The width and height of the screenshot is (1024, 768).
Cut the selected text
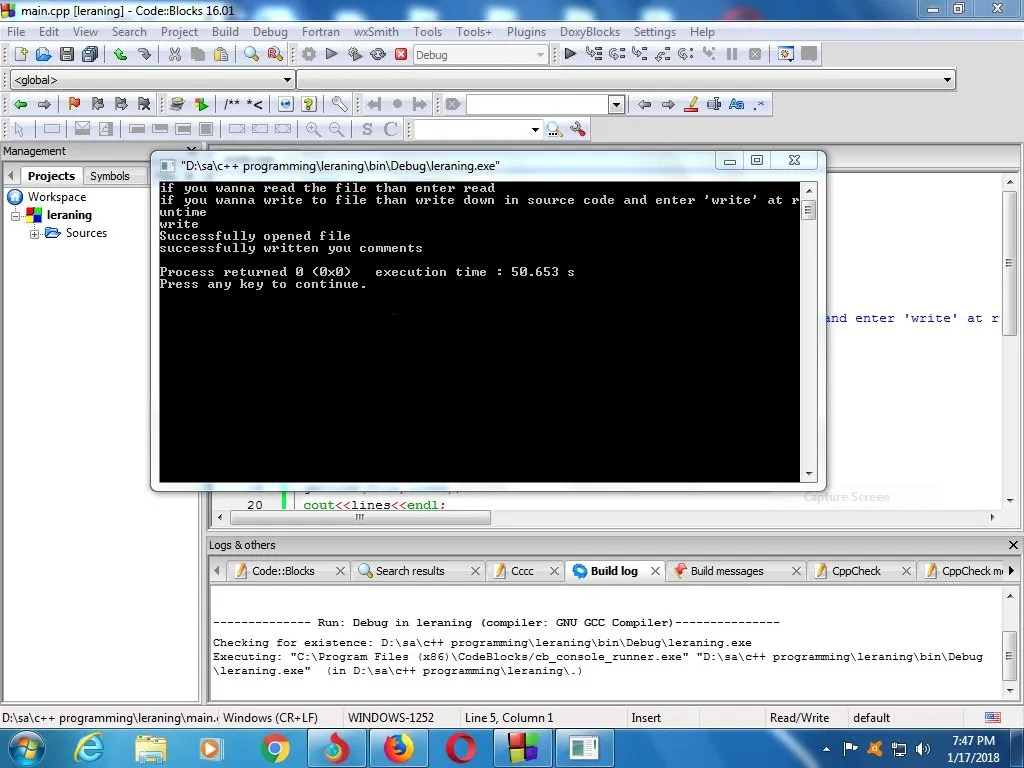[174, 54]
